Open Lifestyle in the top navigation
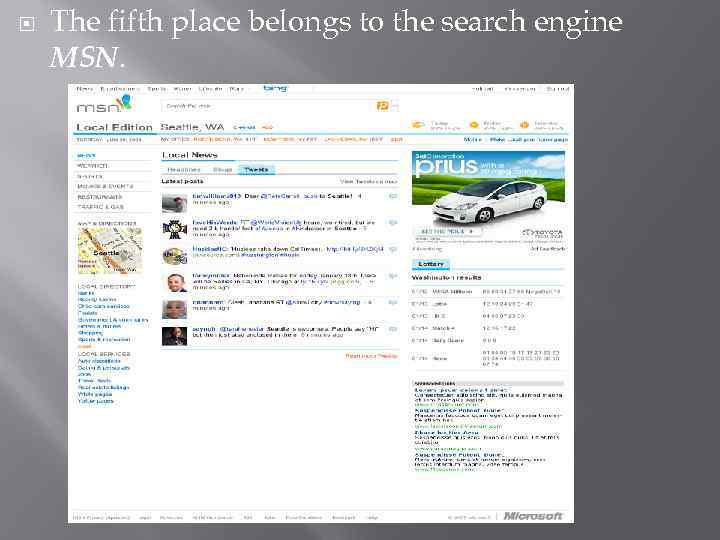Screen dimensions: 720x540 [210, 89]
